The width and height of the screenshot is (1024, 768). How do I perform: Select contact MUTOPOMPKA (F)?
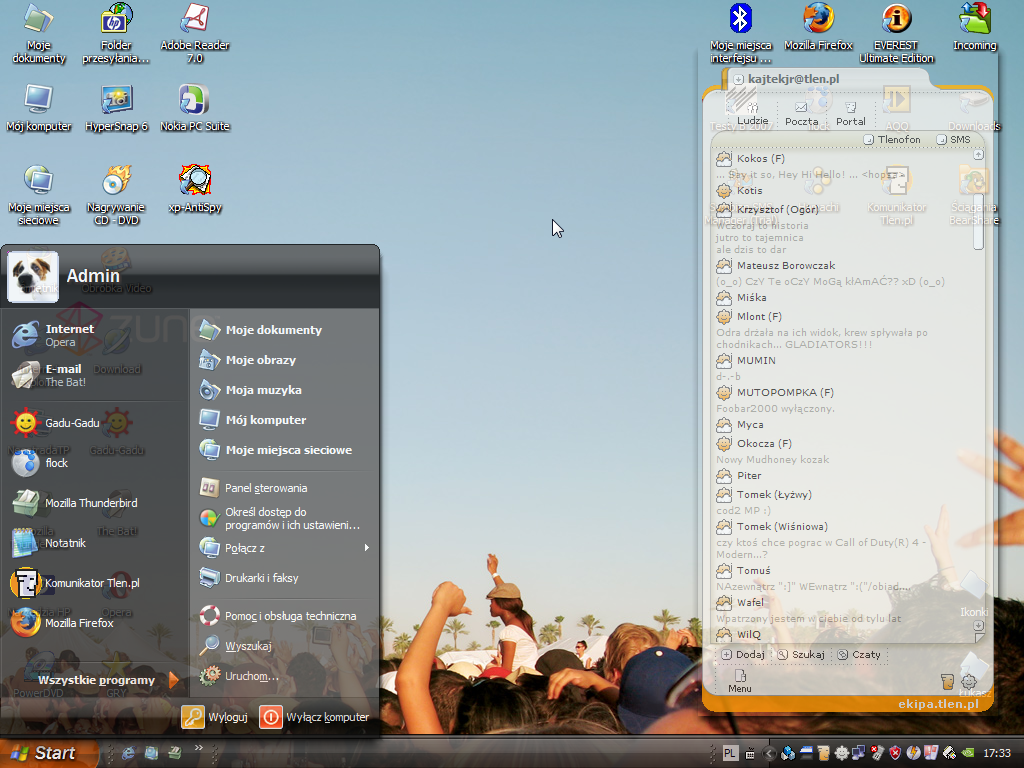[x=775, y=392]
